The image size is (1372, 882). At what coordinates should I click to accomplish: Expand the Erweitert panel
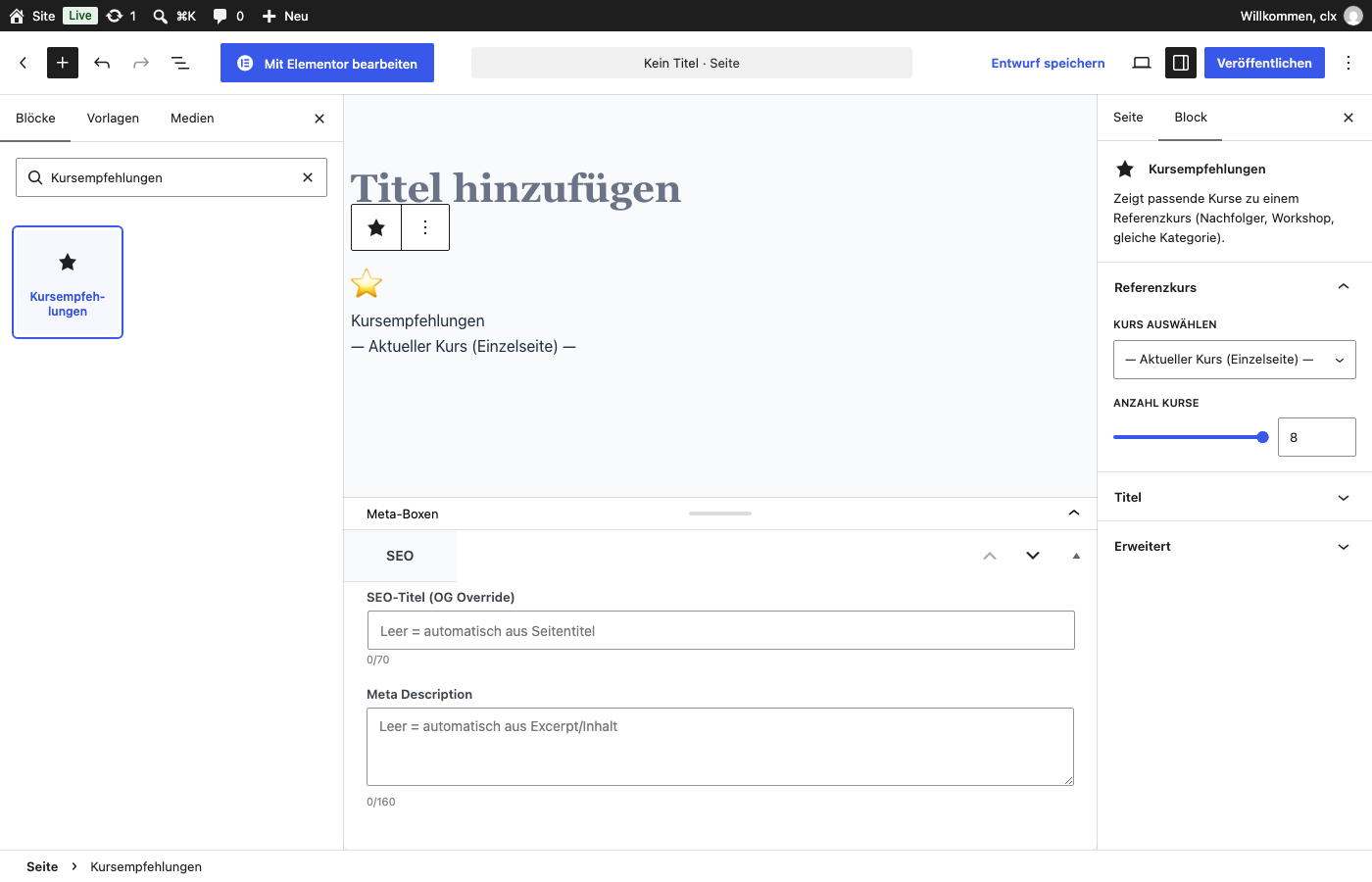1235,546
